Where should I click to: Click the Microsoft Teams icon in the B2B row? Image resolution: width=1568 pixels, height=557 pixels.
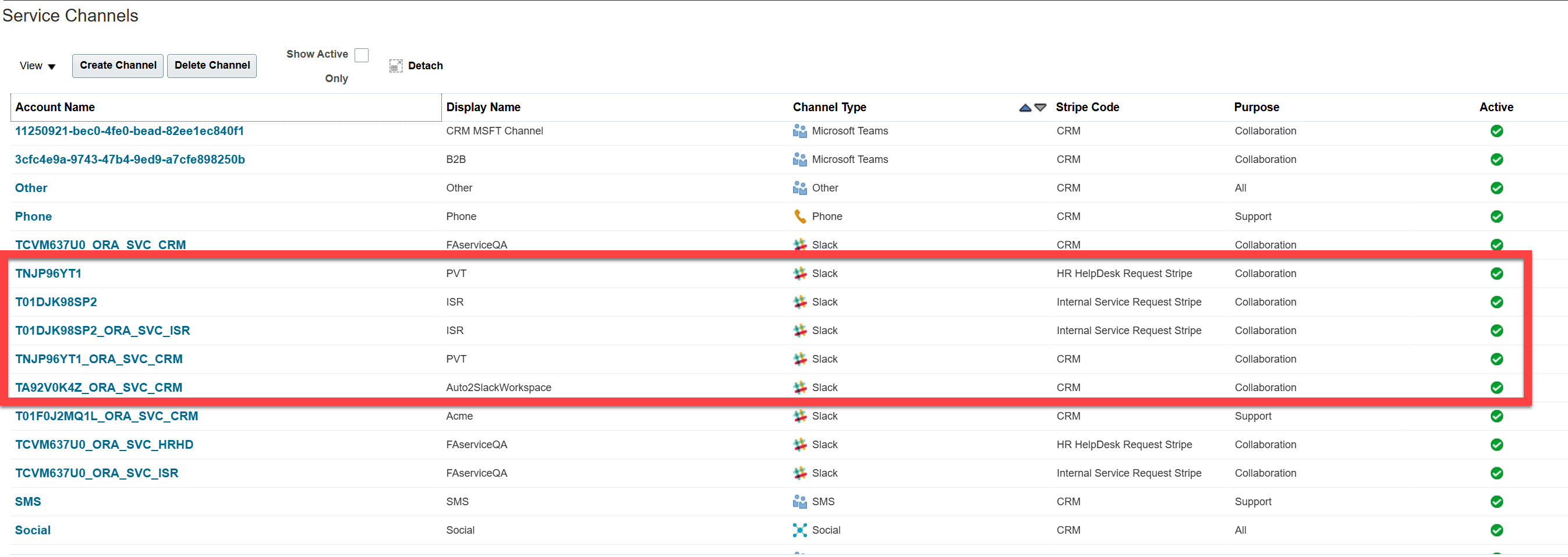coord(799,159)
